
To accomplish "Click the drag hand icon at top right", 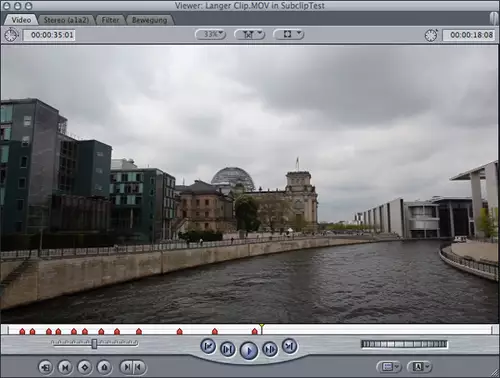I will coord(494,18).
